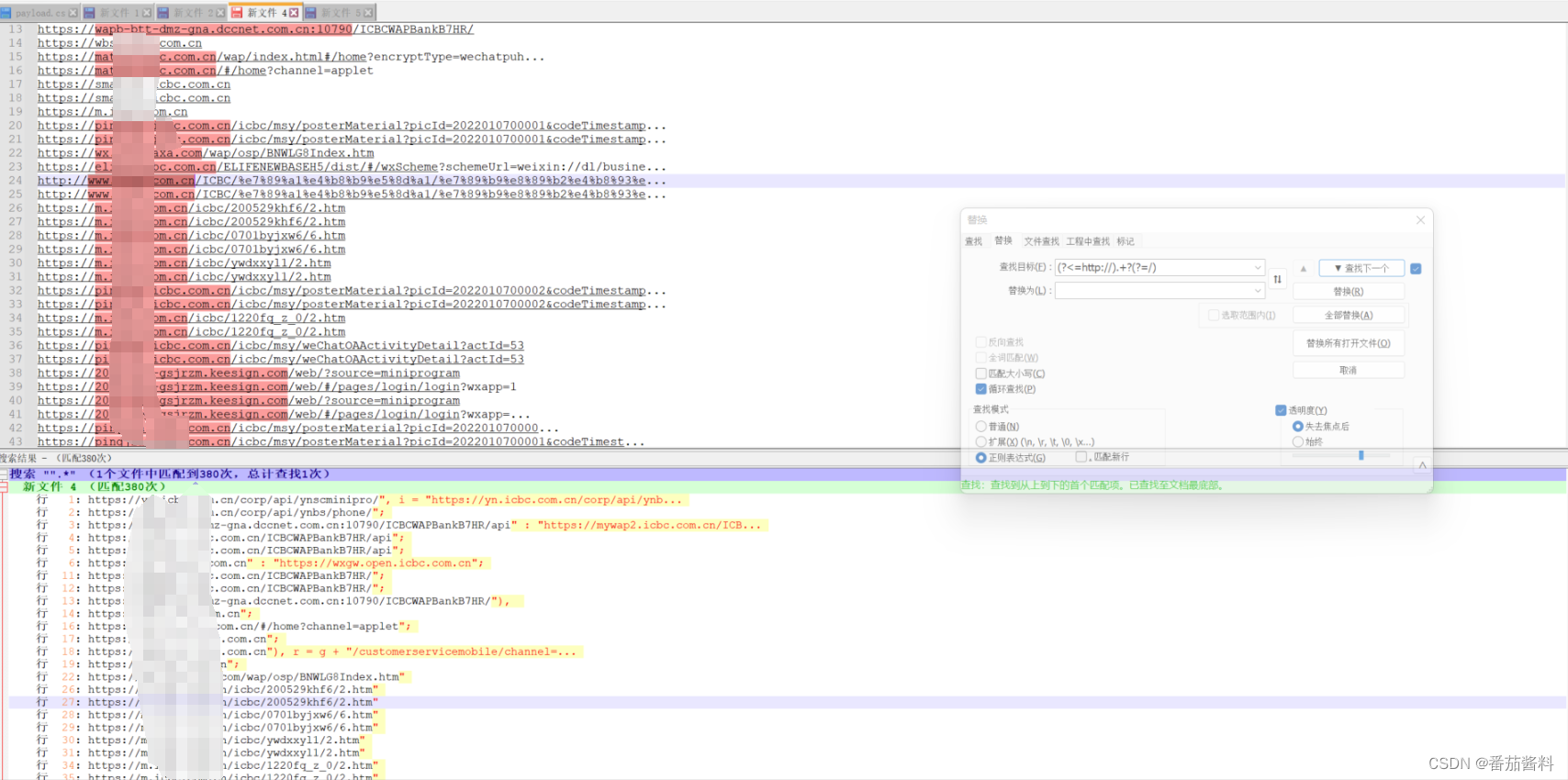Select 扩展 search mode radio

pos(980,442)
